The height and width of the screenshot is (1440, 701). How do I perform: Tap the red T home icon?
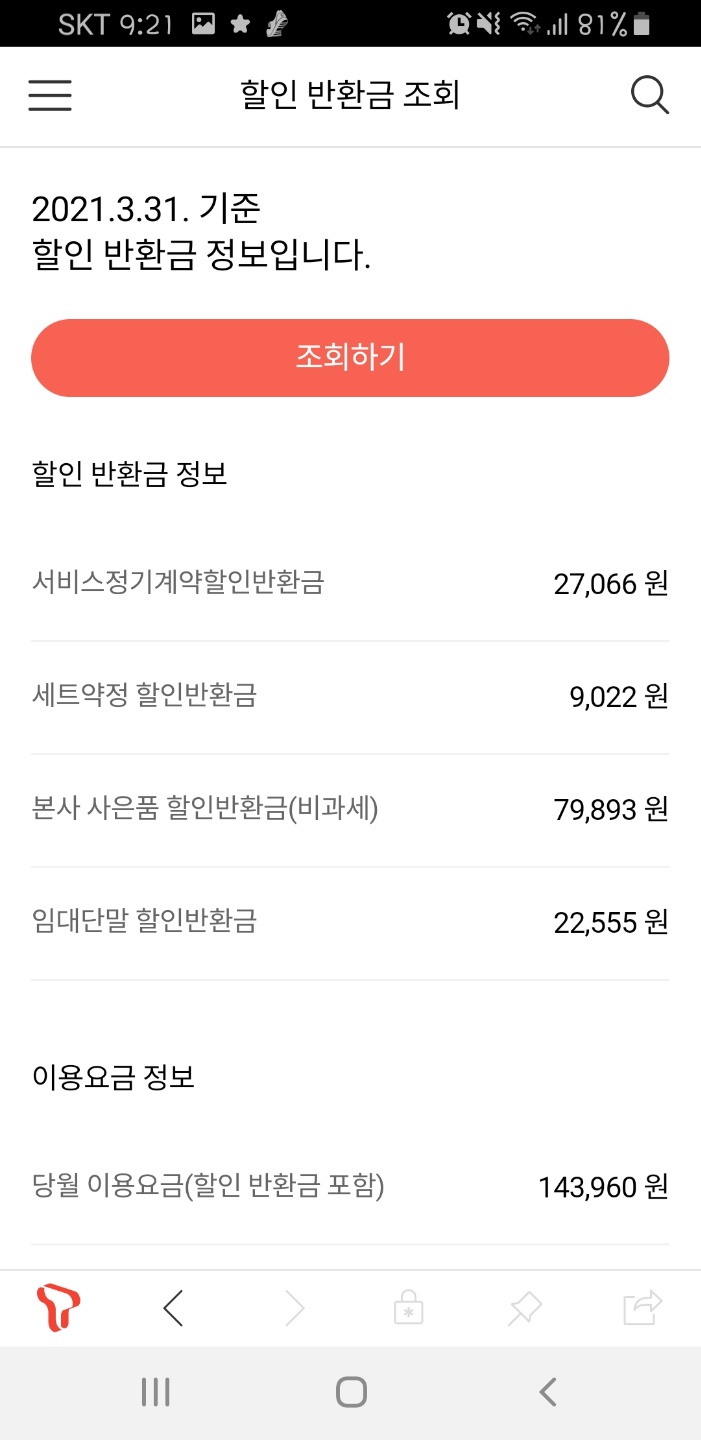[x=58, y=1308]
